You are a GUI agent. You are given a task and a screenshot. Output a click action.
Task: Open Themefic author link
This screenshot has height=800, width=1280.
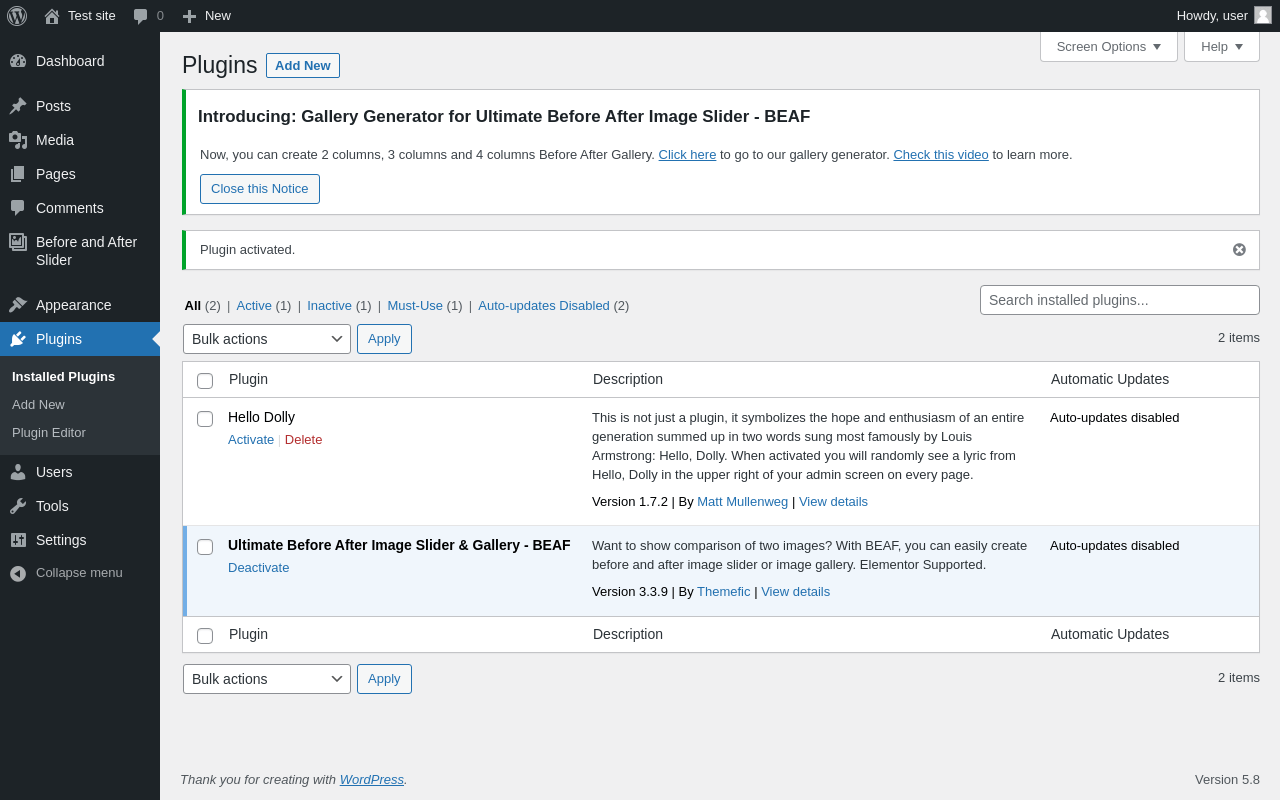point(723,592)
